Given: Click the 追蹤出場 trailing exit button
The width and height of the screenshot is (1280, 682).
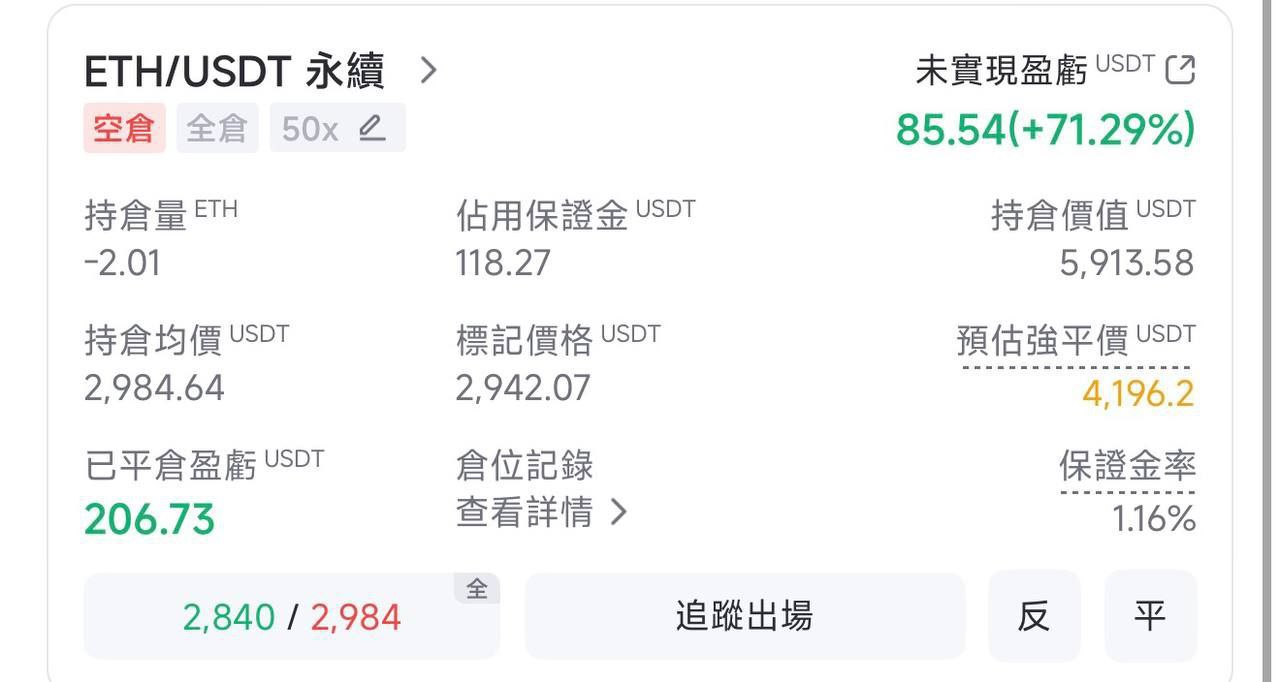Looking at the screenshot, I should (744, 616).
